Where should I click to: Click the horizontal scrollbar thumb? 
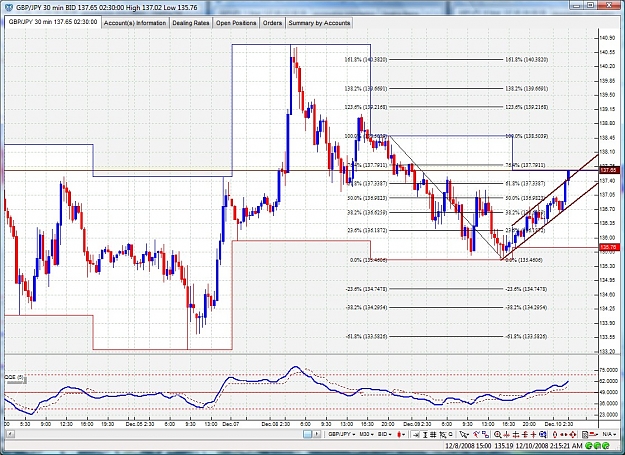click(307, 434)
